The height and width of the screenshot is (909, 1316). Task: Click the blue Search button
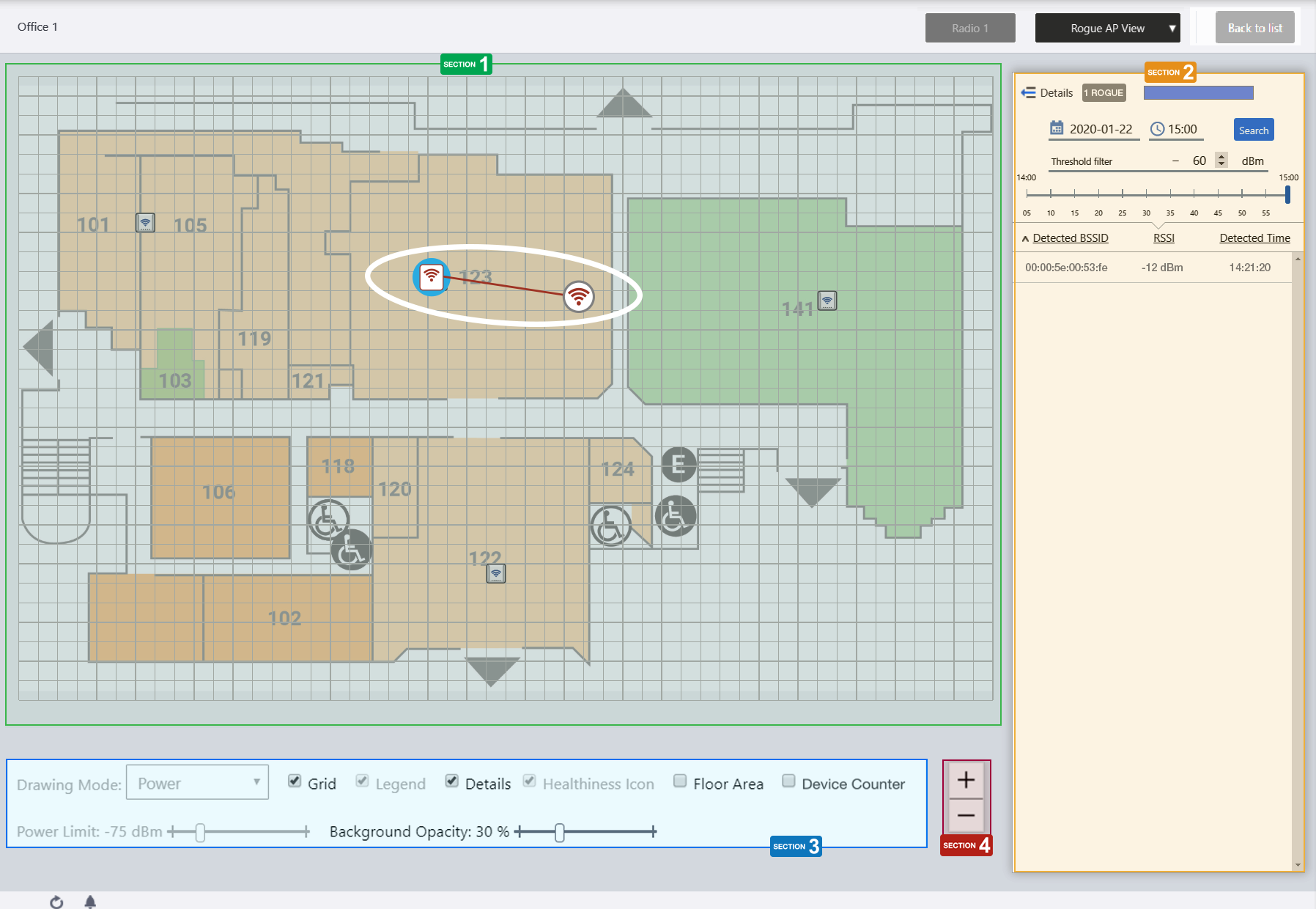1253,130
